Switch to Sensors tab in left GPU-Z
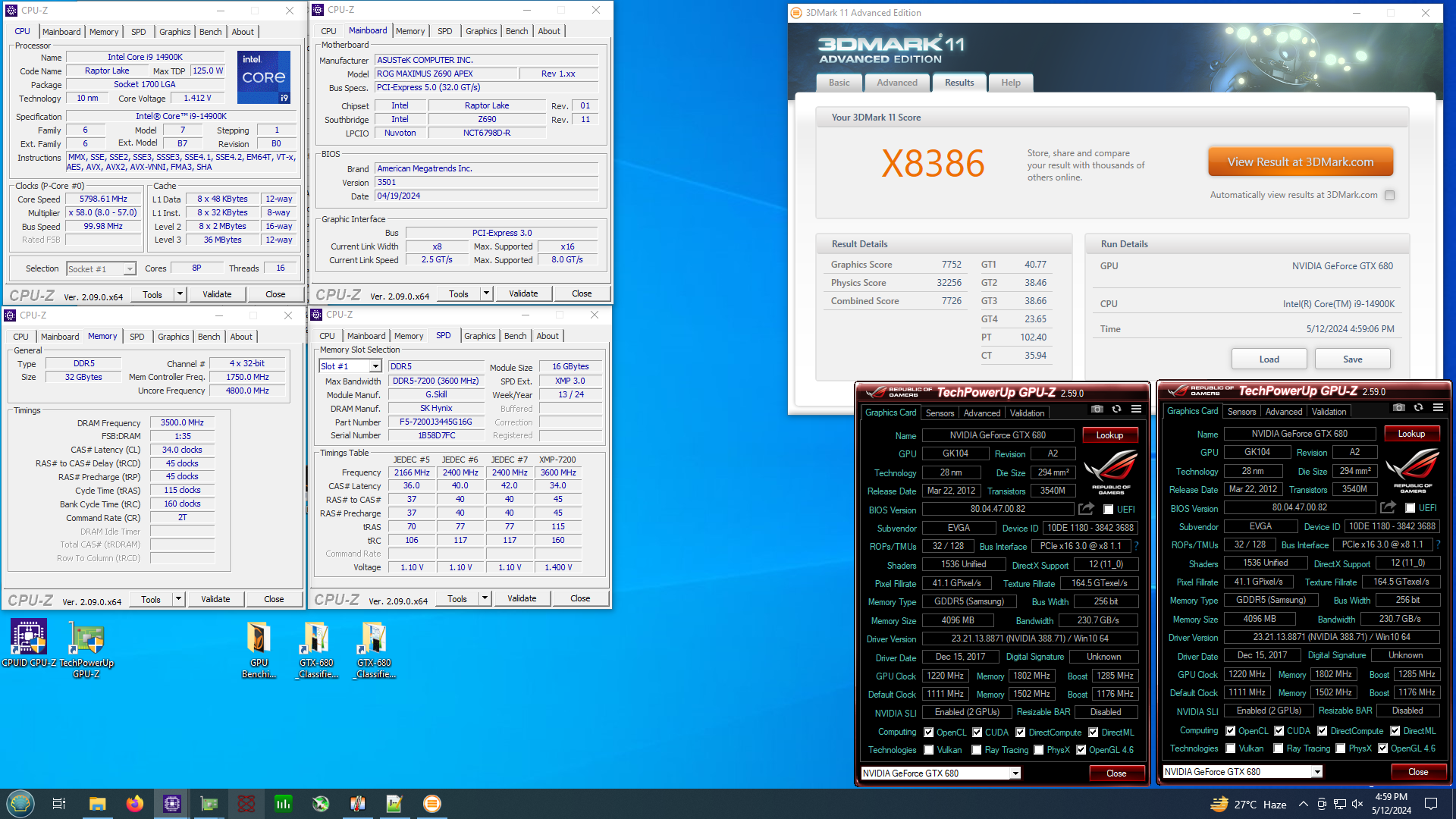The image size is (1456, 819). 940,413
